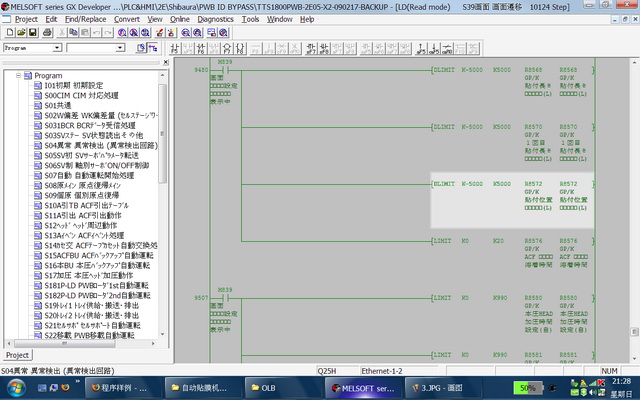640x400 pixels.
Task: Click the Save project icon
Action: (x=32, y=33)
